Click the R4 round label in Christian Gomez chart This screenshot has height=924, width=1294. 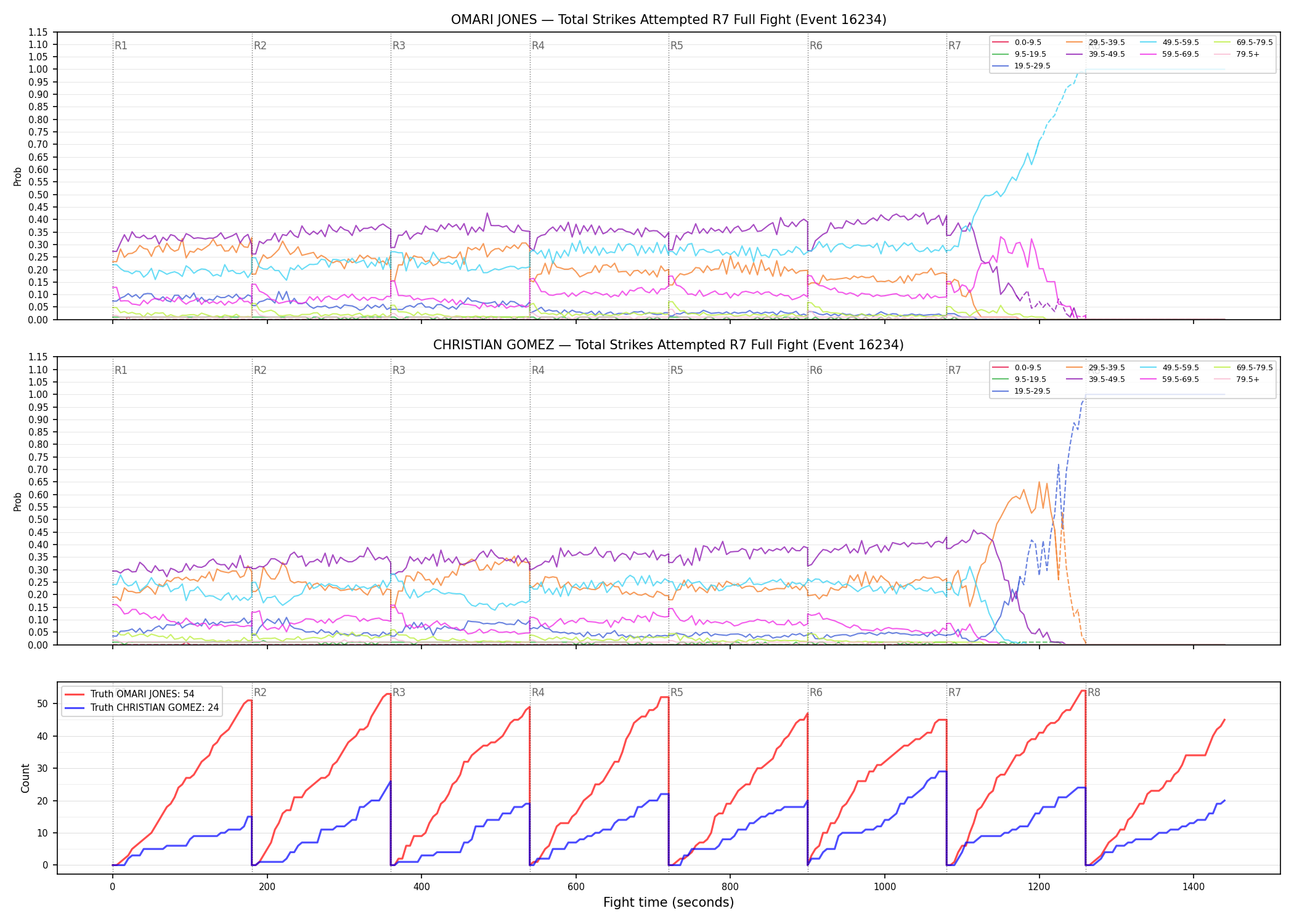(538, 370)
